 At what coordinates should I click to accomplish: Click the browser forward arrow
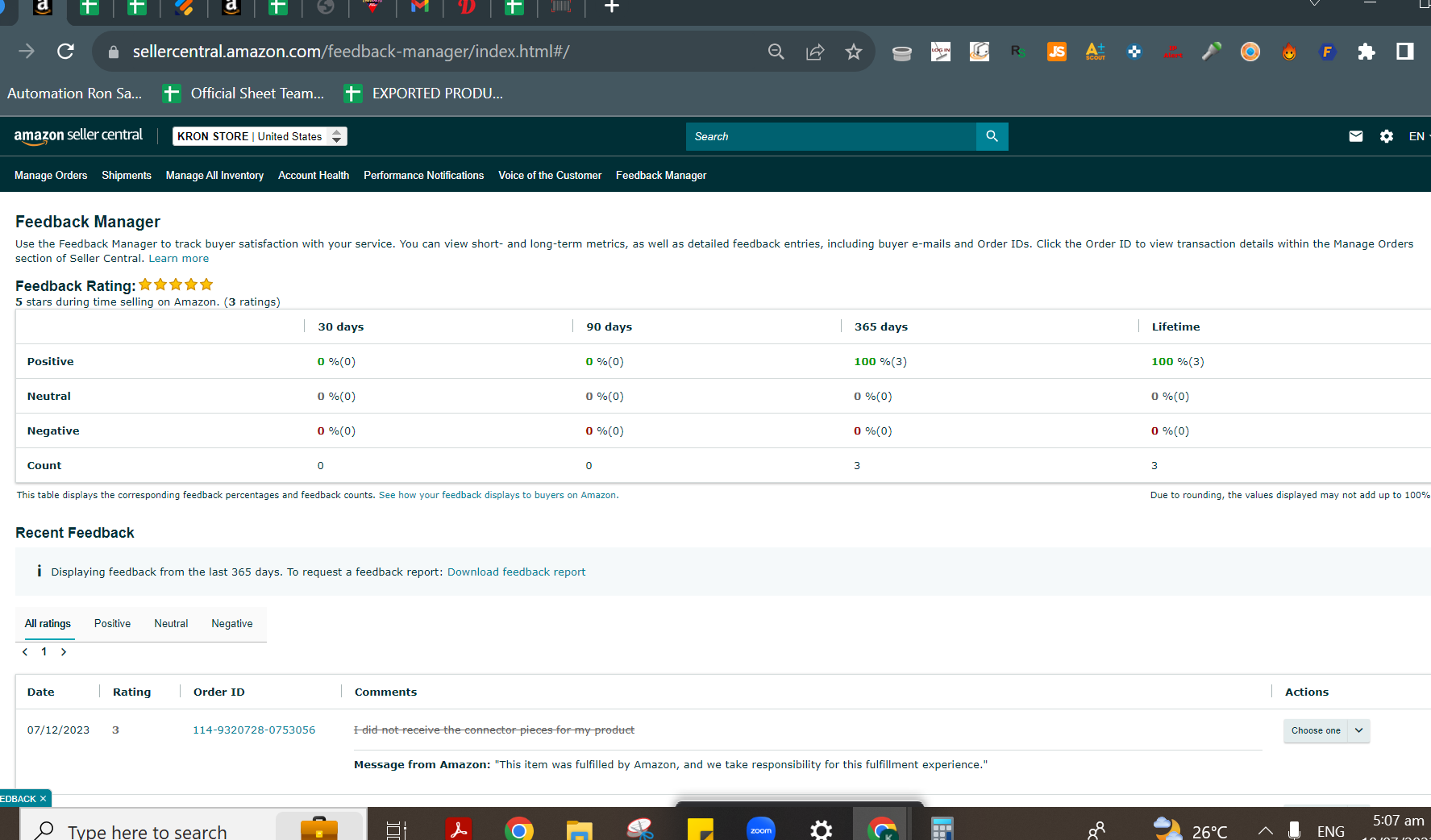tap(27, 52)
